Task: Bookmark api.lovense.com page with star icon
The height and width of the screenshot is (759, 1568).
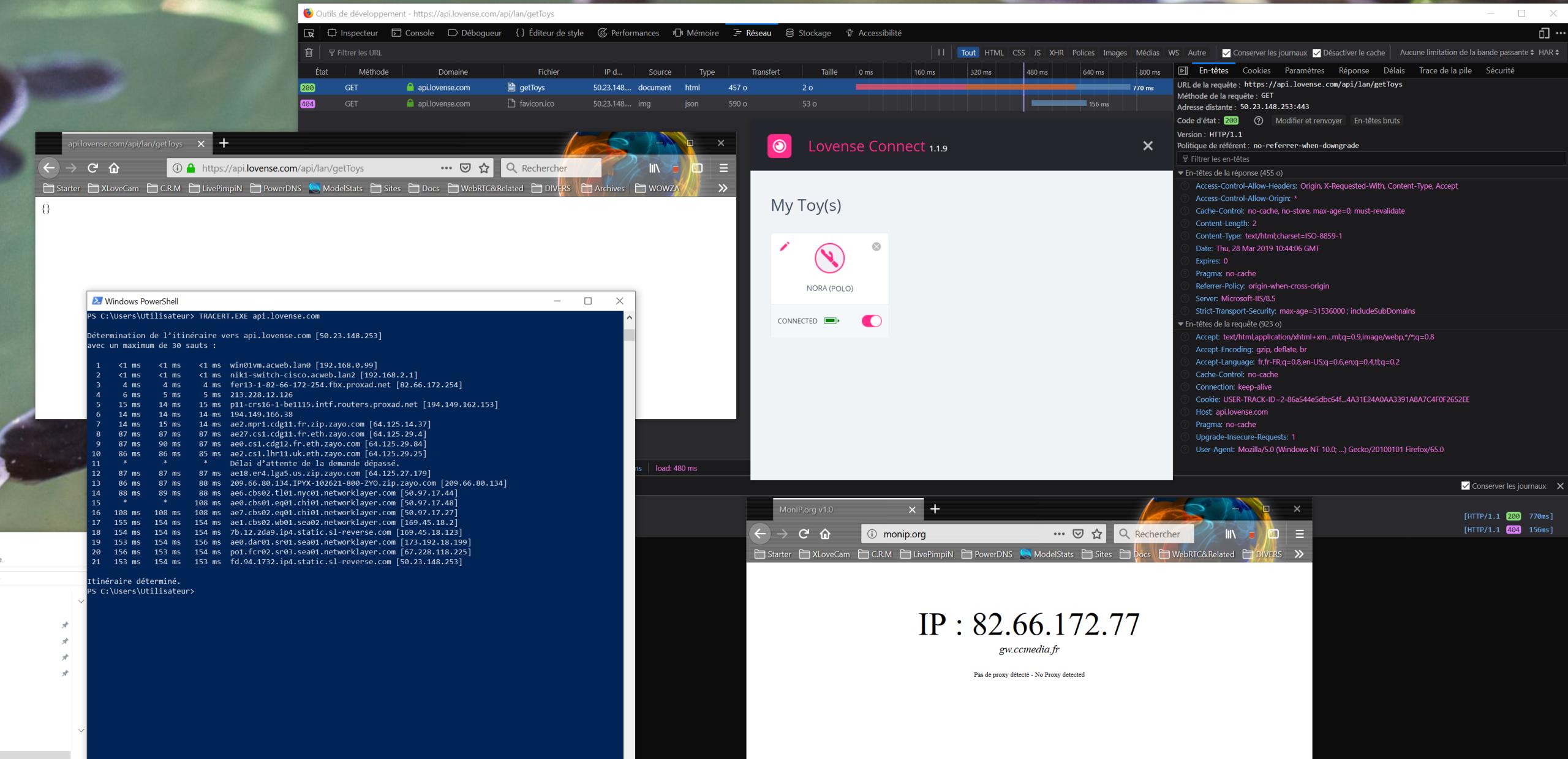Action: point(484,168)
